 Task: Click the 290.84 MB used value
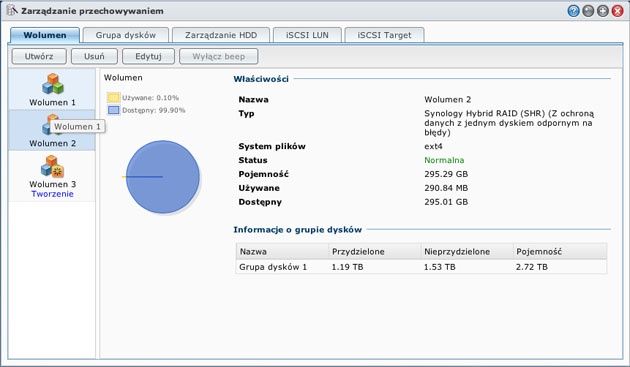point(446,188)
